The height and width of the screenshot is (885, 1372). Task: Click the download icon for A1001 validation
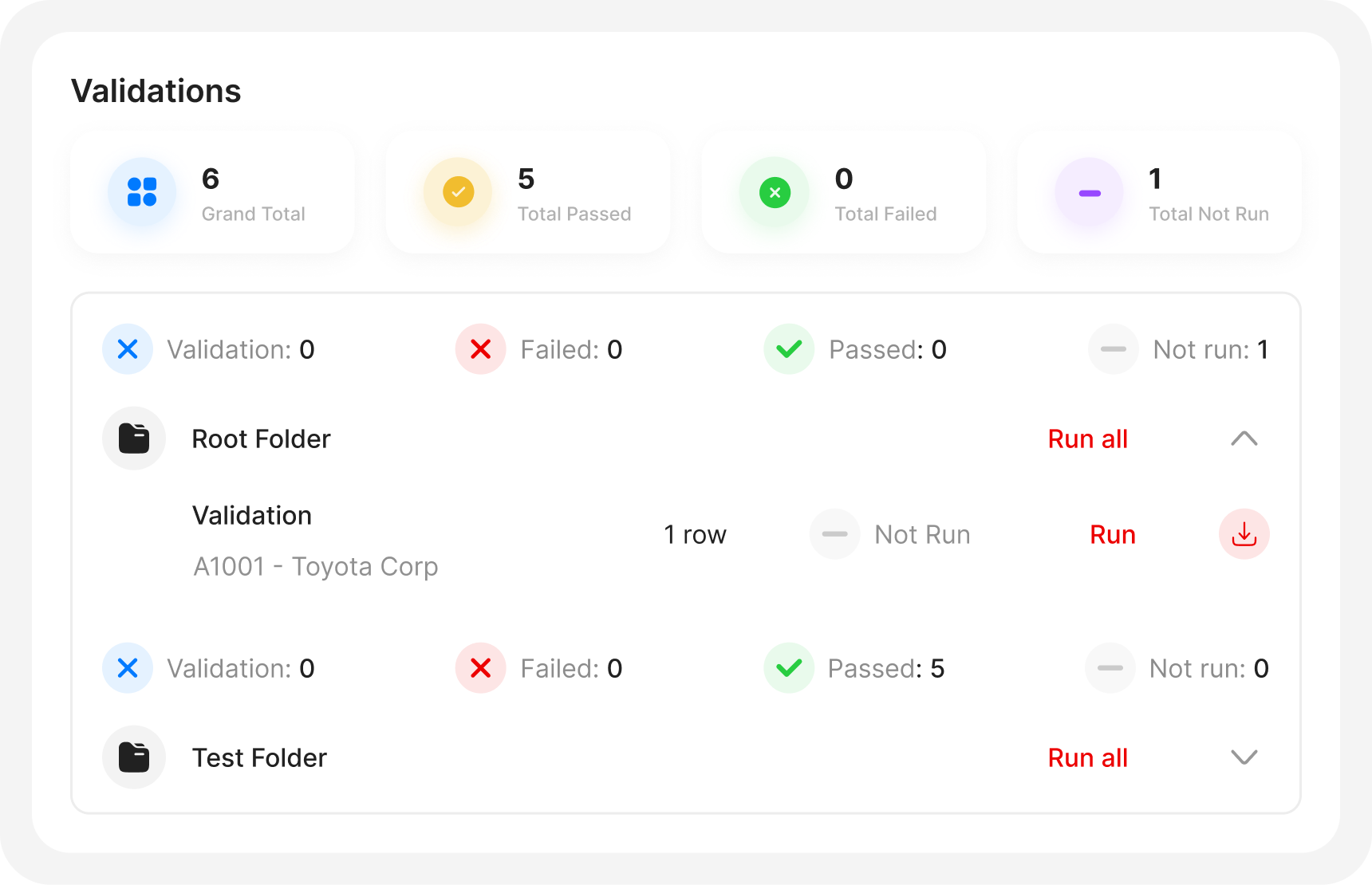(x=1243, y=534)
